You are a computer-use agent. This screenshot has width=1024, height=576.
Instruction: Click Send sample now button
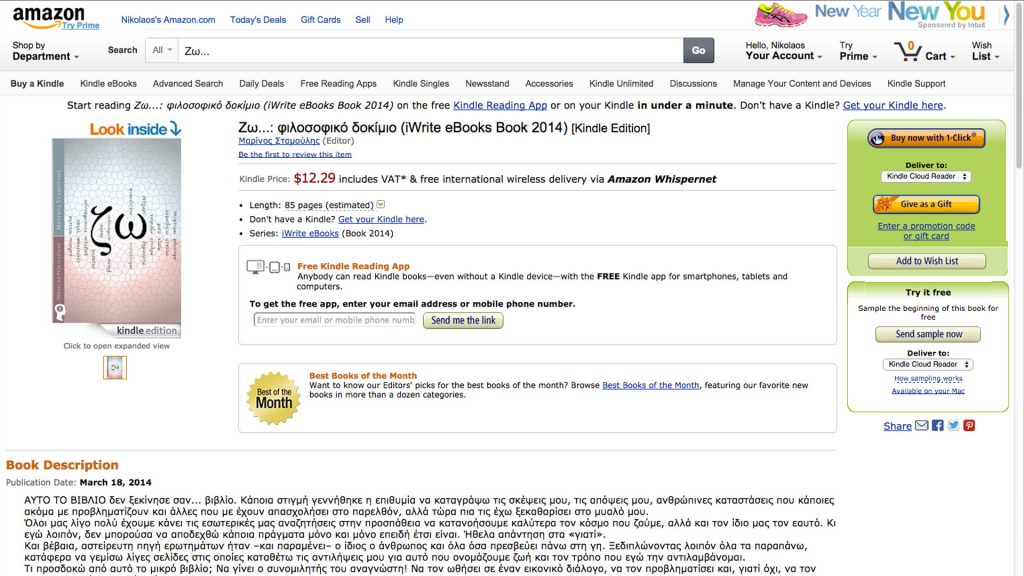(x=928, y=334)
